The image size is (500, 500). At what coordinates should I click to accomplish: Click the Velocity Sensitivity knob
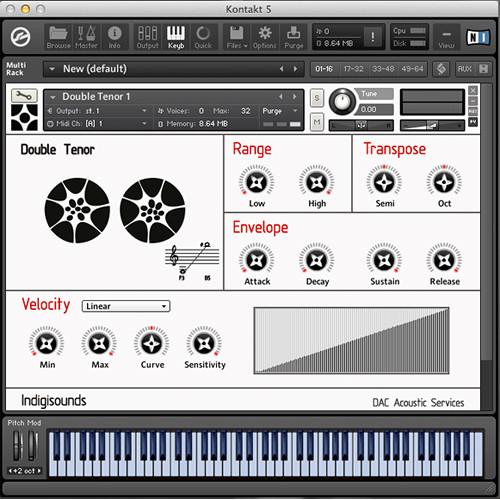click(204, 343)
